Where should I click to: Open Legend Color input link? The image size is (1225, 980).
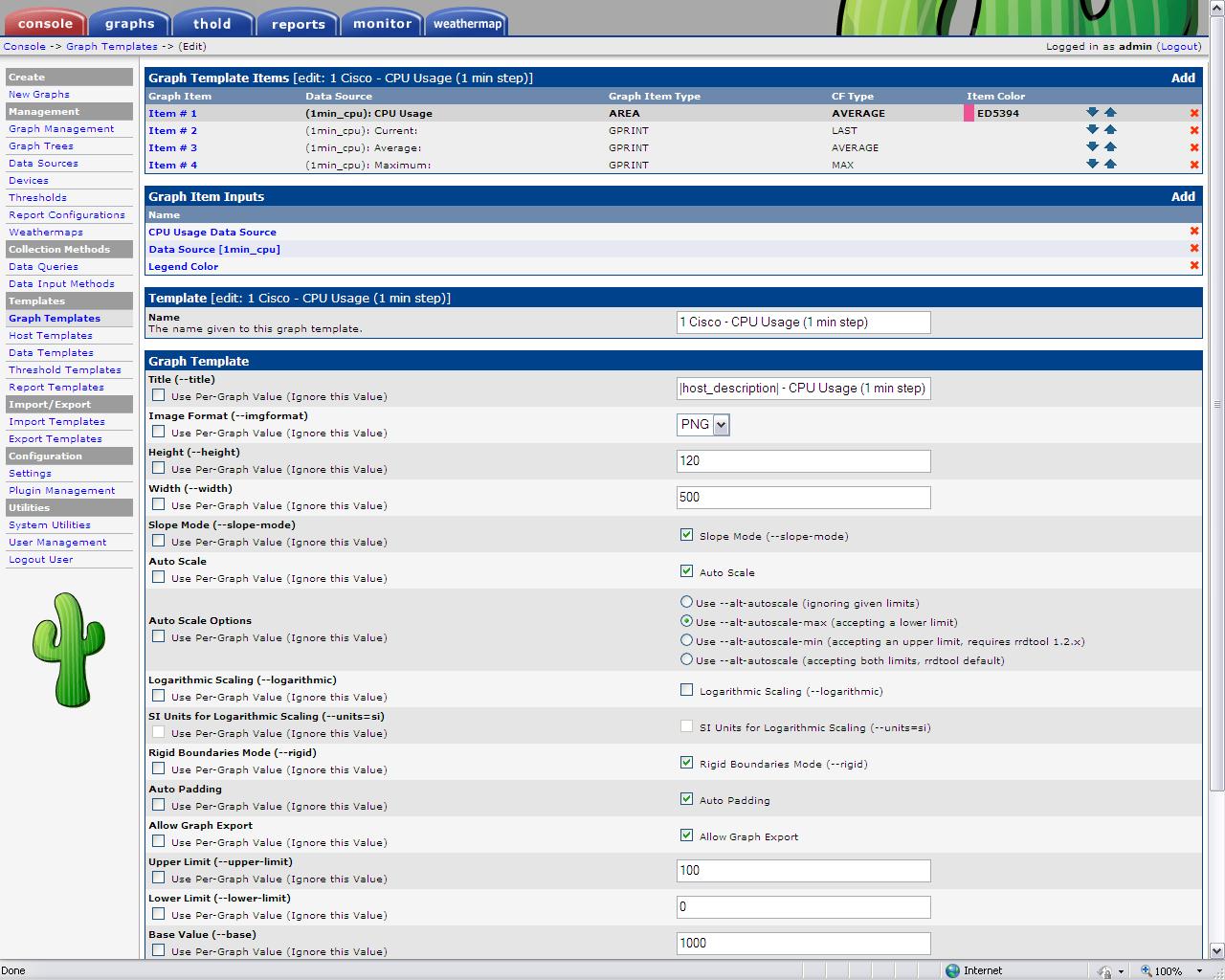[x=183, y=266]
